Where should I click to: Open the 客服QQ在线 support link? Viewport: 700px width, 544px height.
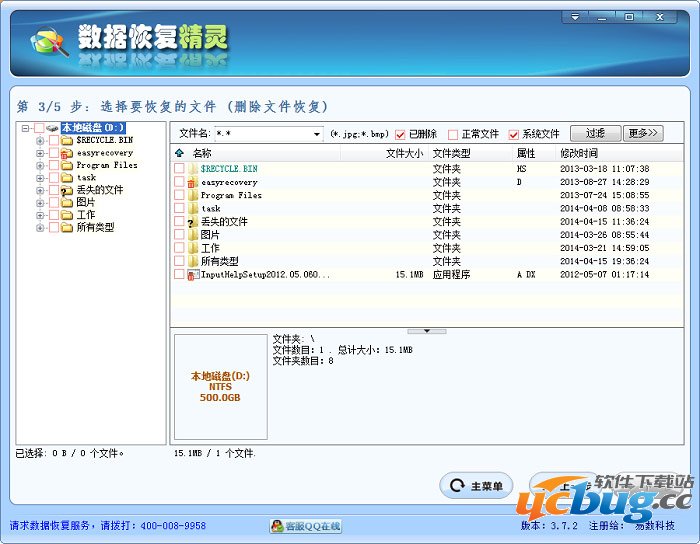click(306, 526)
